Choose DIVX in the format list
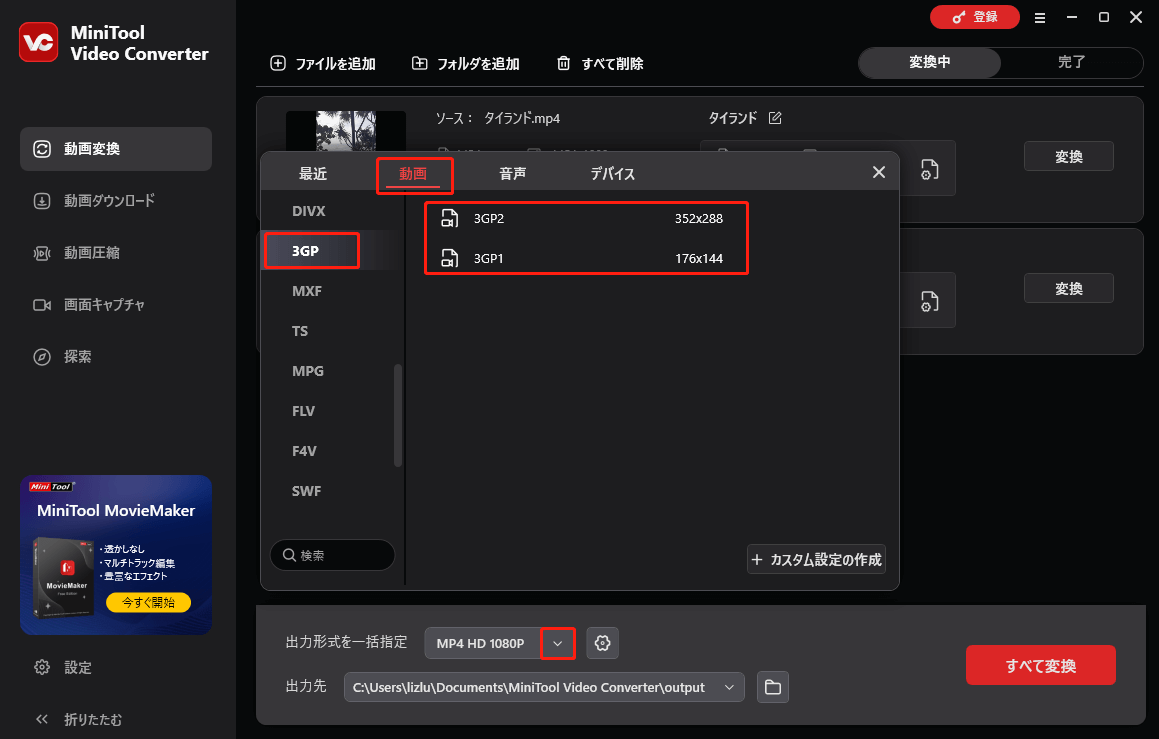Viewport: 1159px width, 739px height. 333,211
